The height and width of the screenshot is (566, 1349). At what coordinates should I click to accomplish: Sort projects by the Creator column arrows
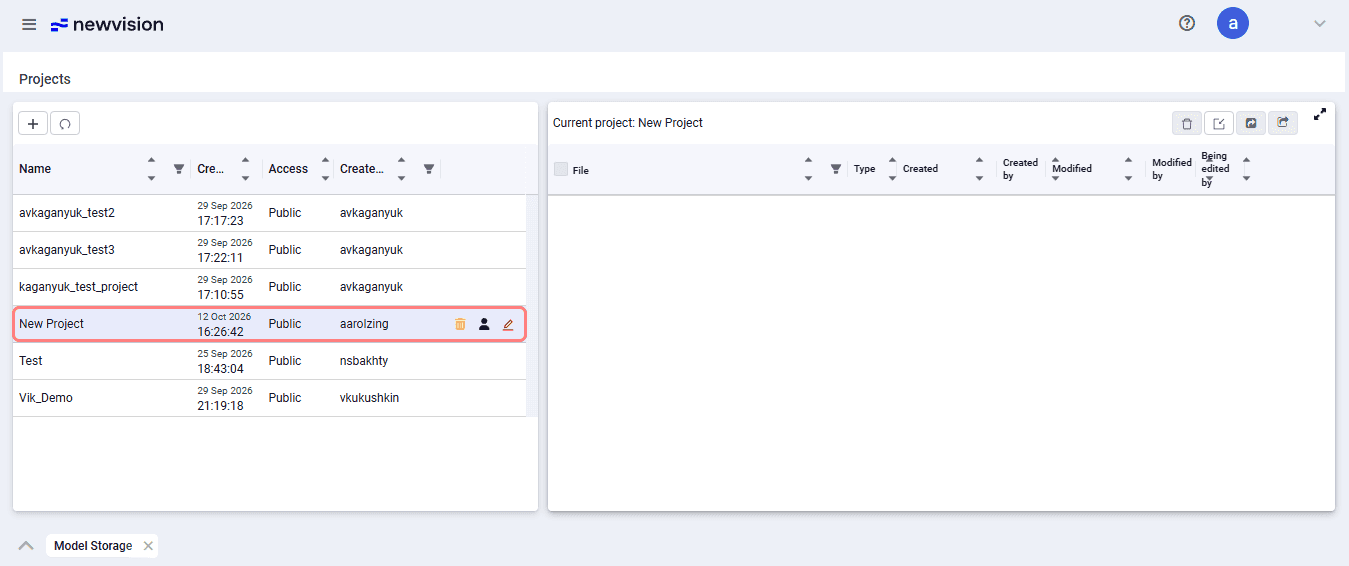401,169
